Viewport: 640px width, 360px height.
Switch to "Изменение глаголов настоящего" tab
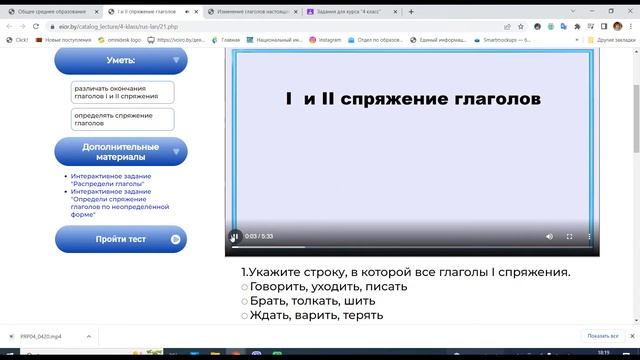pyautogui.click(x=252, y=12)
